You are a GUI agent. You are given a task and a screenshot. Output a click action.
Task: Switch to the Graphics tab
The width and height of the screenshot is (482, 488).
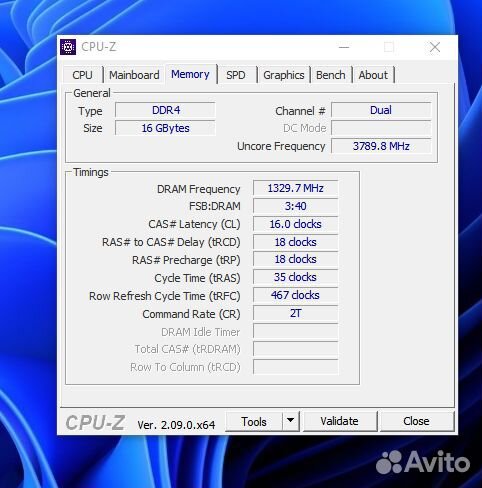click(x=284, y=75)
